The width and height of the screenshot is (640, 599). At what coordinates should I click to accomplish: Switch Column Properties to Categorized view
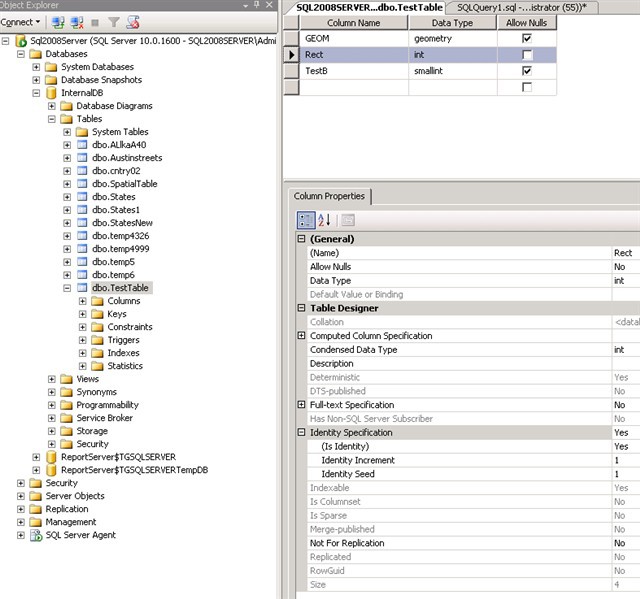point(307,220)
